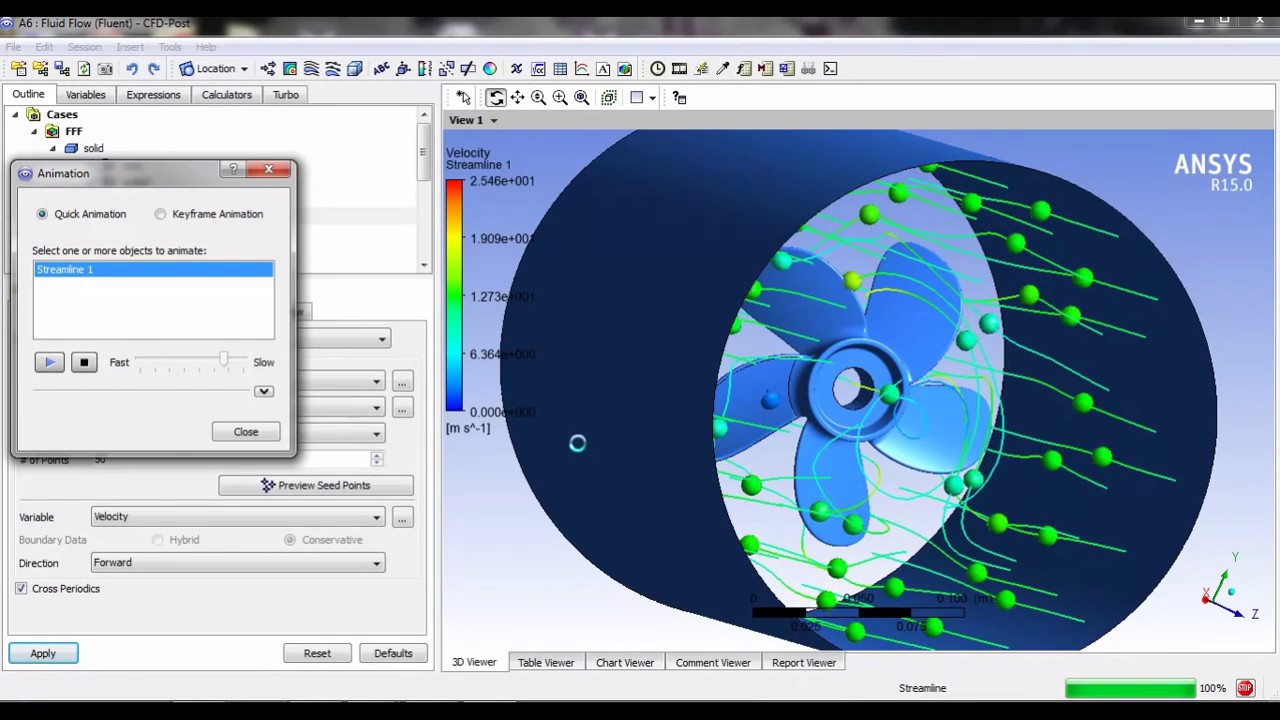Activate the select-object pointer tool
The height and width of the screenshot is (720, 1280).
point(463,97)
